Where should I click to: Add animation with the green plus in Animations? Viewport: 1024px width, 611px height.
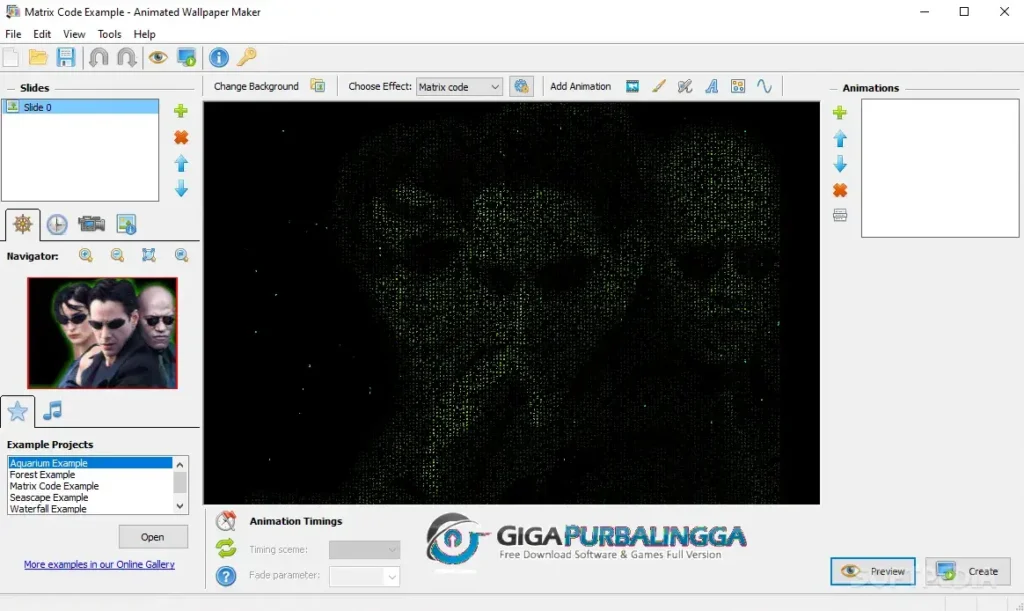(x=840, y=113)
